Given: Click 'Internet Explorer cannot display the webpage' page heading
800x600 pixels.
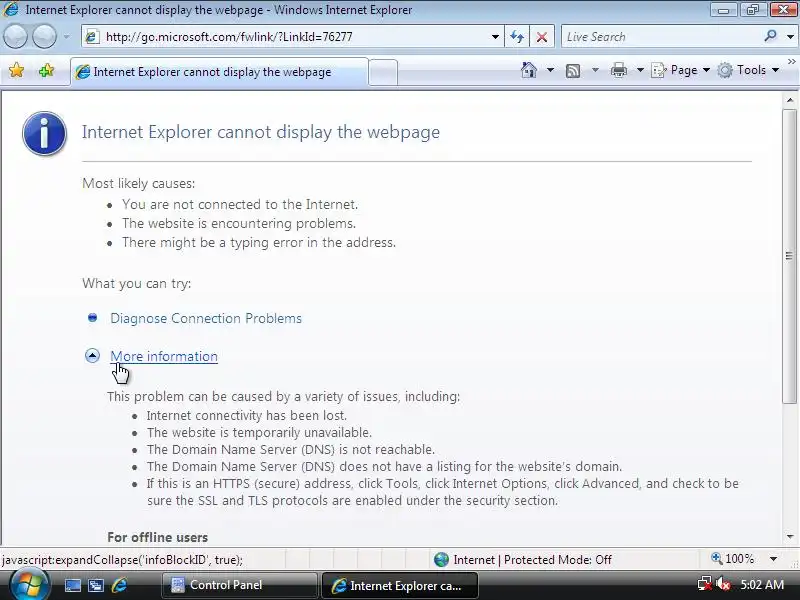Looking at the screenshot, I should click(x=261, y=132).
